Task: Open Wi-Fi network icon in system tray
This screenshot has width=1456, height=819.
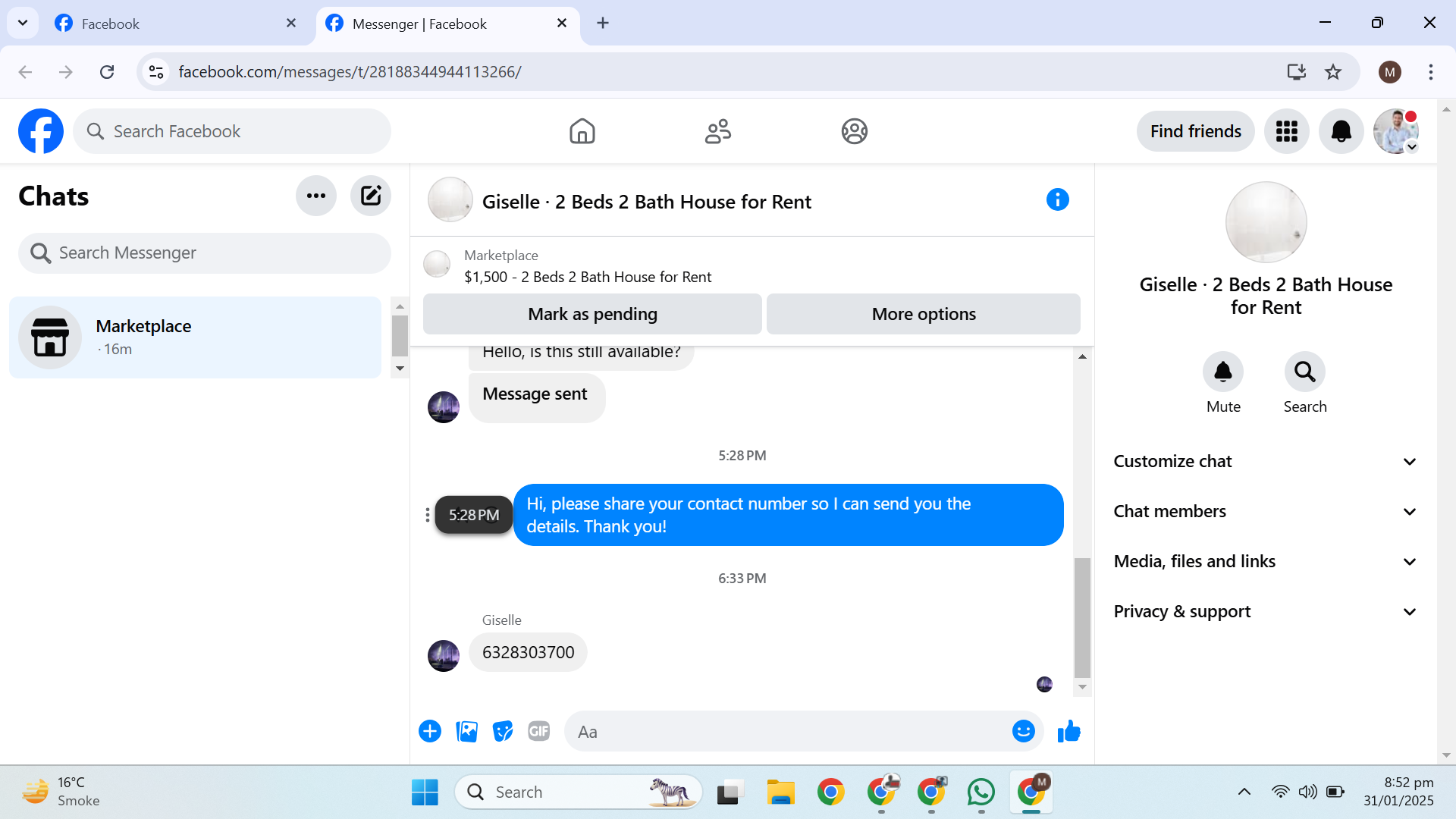Action: pos(1280,792)
